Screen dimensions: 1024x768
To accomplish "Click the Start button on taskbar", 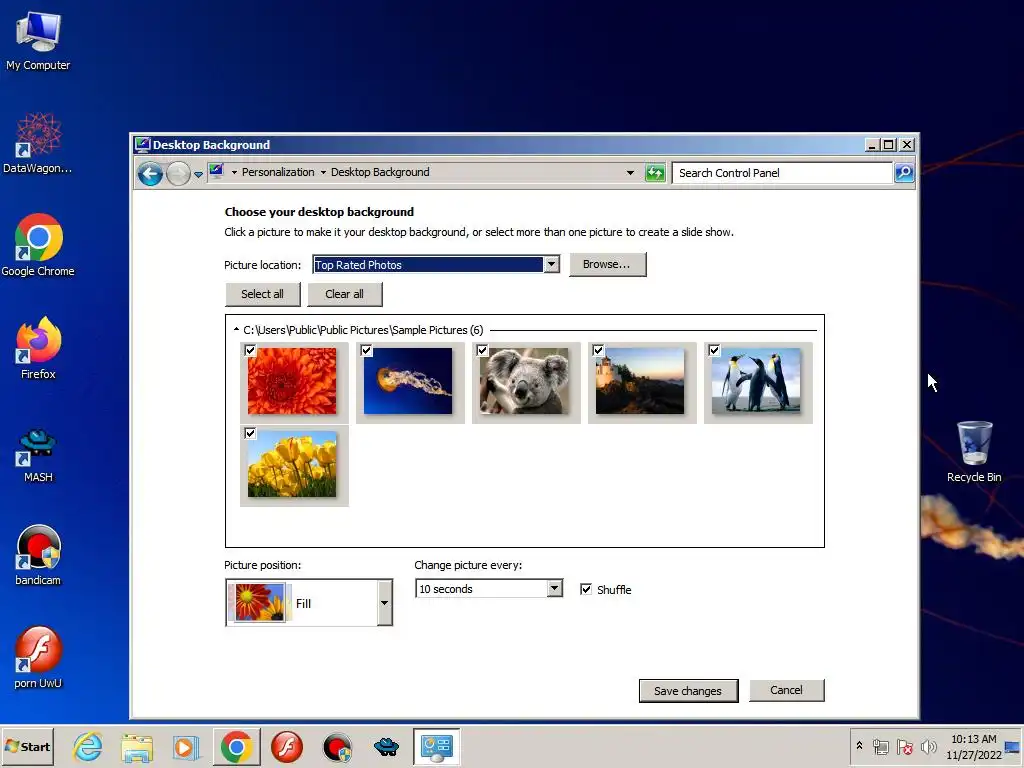I will 27,746.
